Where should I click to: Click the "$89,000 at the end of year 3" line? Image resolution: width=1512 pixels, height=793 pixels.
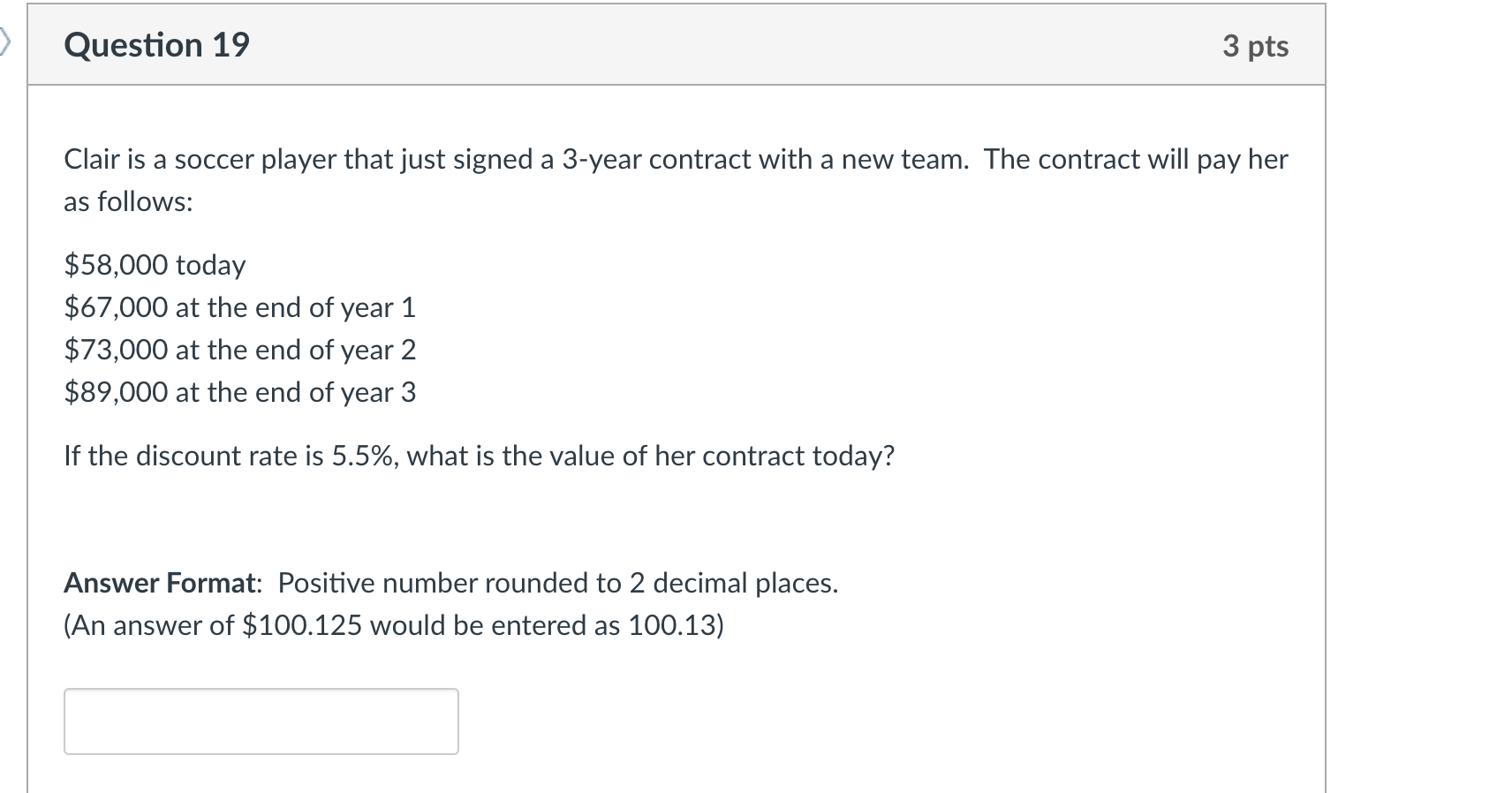point(239,392)
